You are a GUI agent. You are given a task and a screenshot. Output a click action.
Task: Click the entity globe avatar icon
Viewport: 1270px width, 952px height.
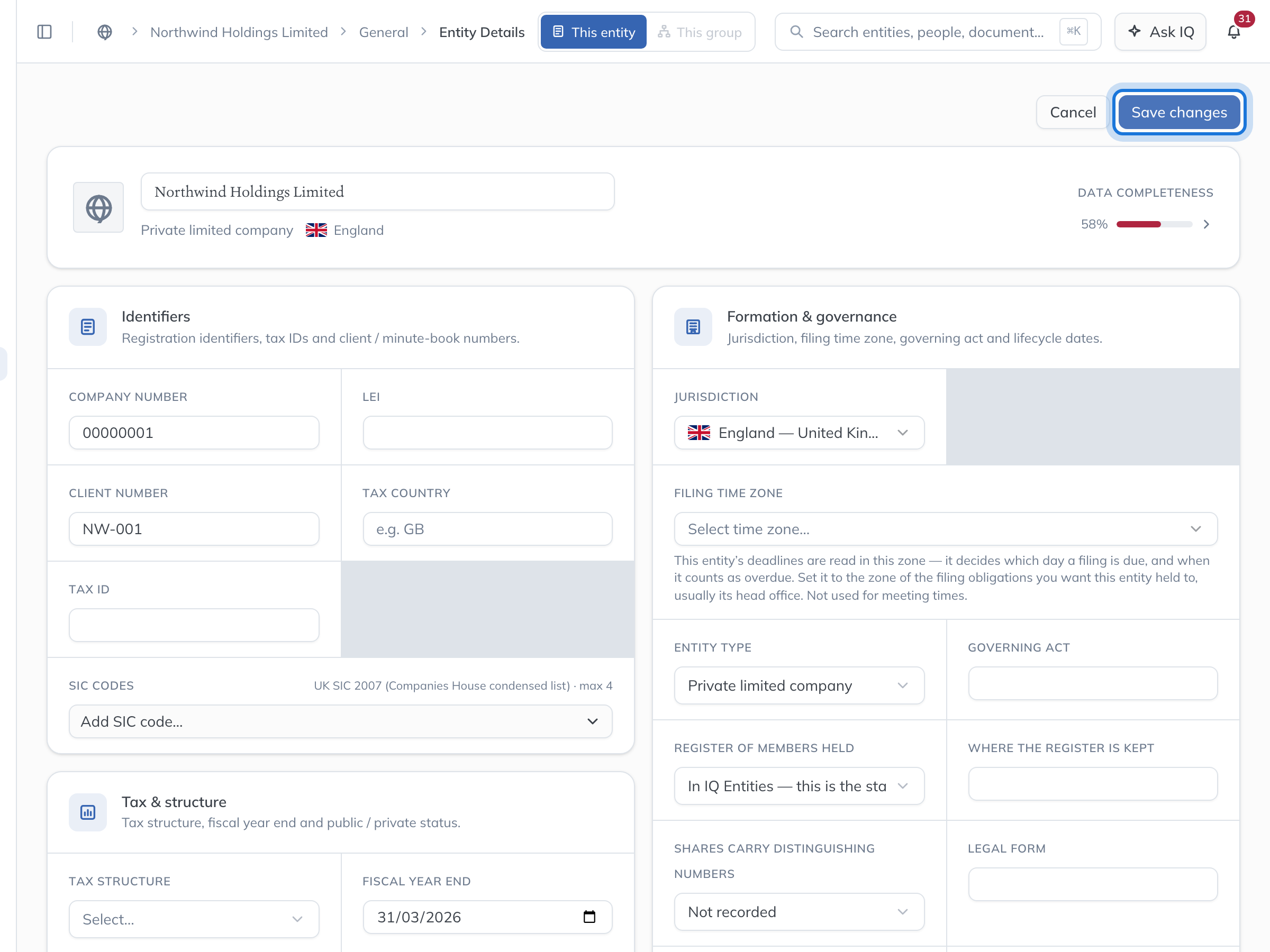click(99, 208)
